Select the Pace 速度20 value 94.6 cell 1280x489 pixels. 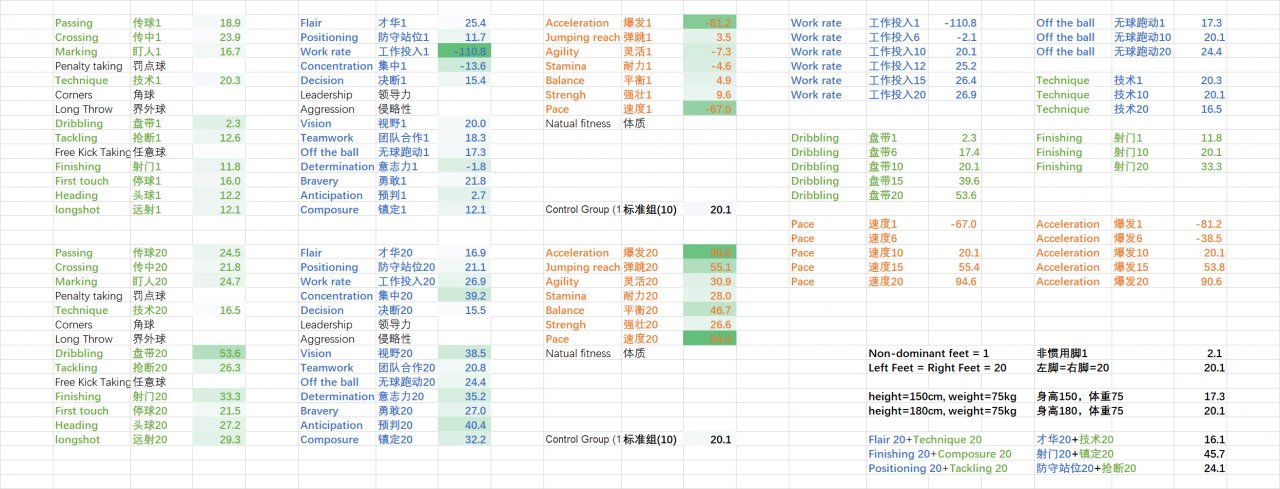[956, 282]
